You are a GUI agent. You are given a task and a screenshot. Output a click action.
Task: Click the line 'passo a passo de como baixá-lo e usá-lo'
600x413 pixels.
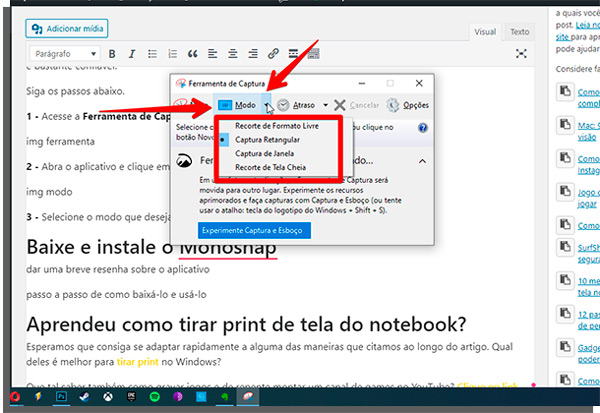point(116,294)
